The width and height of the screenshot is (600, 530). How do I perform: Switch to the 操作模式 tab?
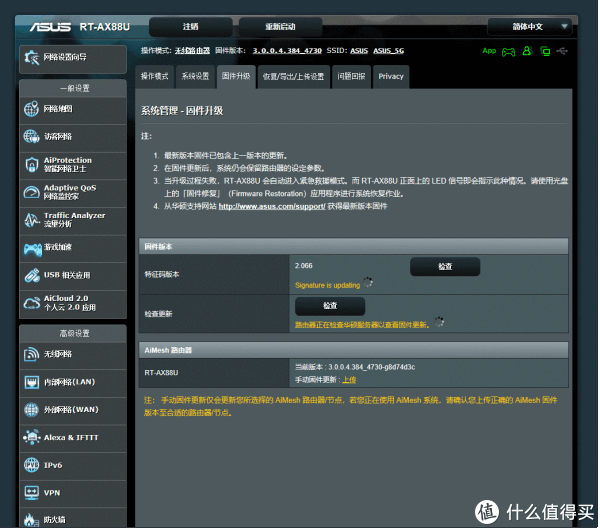(x=155, y=77)
